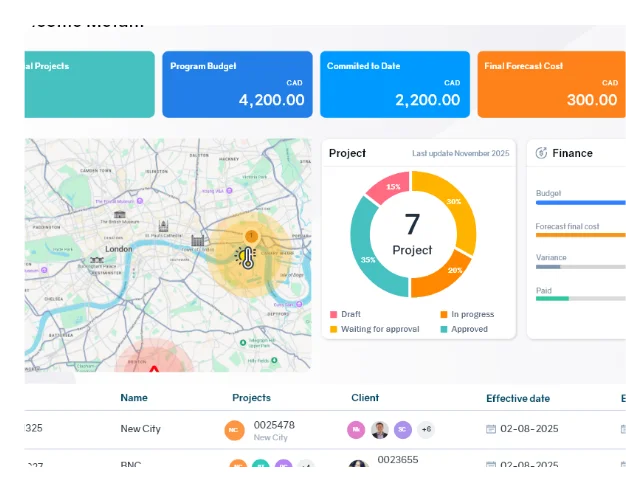Toggle the In progress legend item
The image size is (626, 492).
[x=466, y=314]
